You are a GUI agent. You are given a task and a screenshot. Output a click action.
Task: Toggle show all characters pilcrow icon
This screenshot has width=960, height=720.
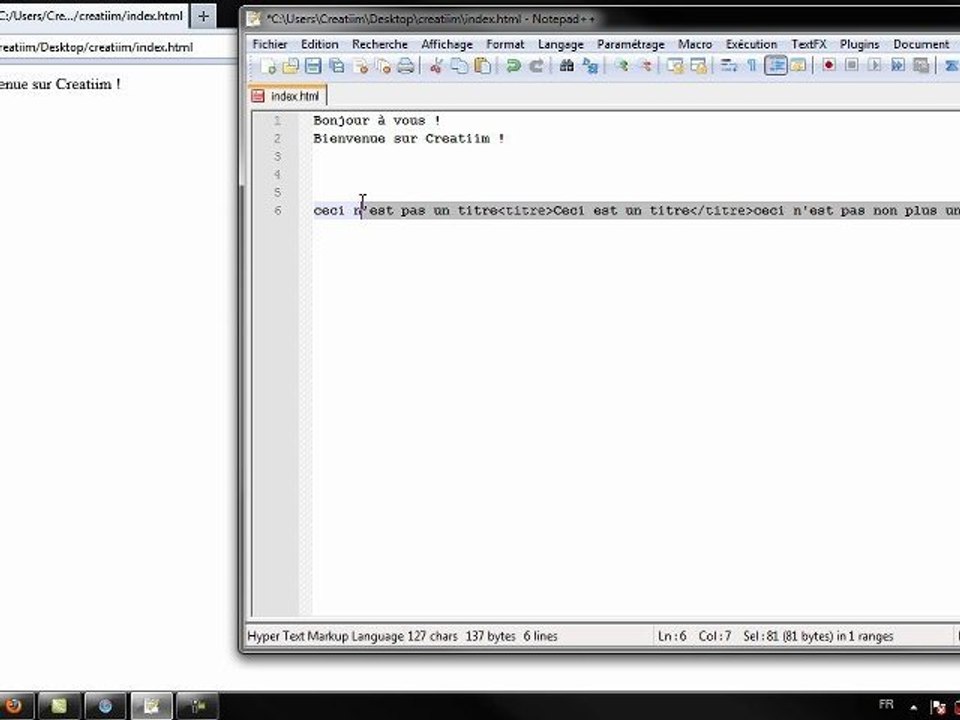pos(752,66)
